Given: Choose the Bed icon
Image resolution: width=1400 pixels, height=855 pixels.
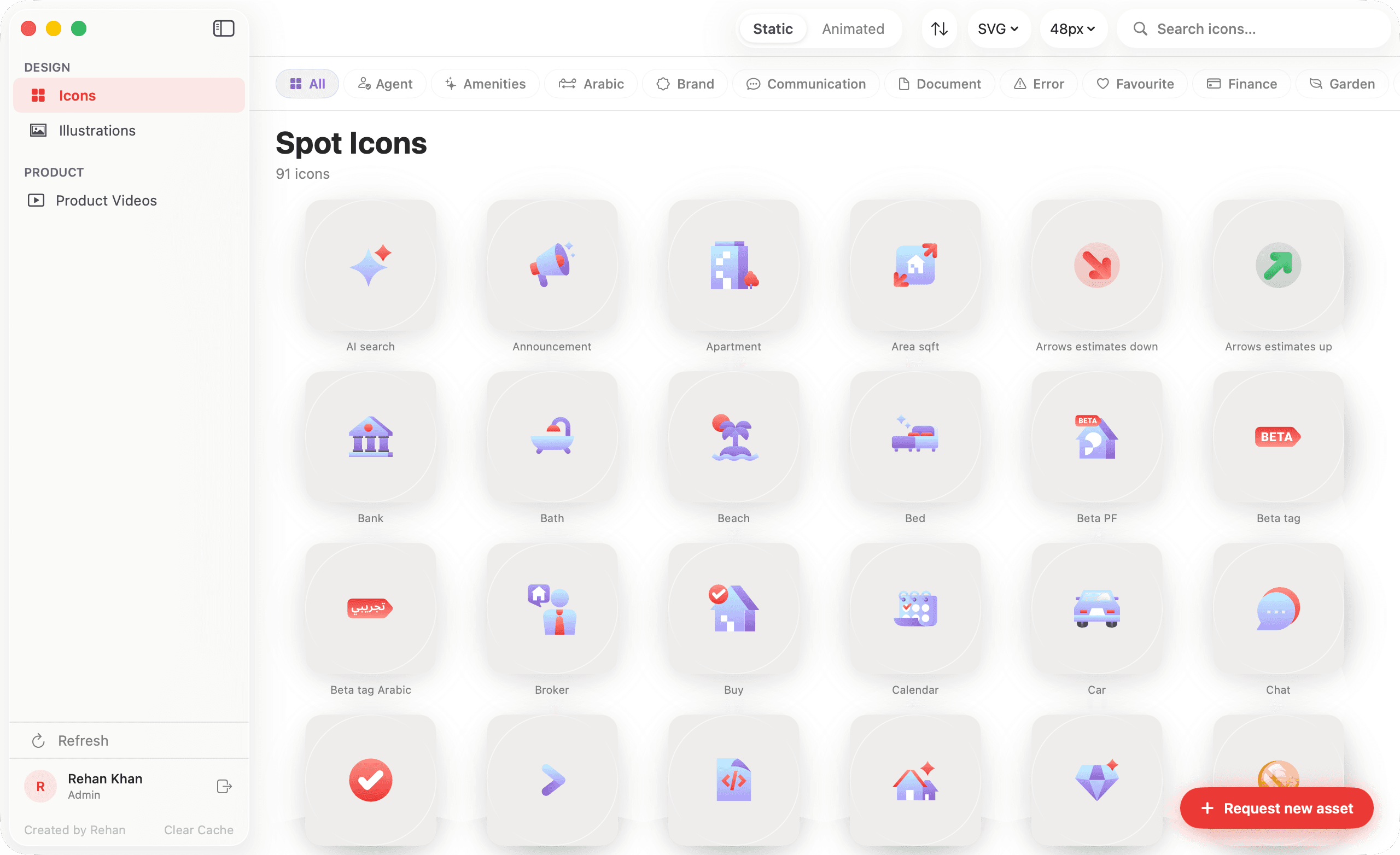Looking at the screenshot, I should (x=915, y=437).
